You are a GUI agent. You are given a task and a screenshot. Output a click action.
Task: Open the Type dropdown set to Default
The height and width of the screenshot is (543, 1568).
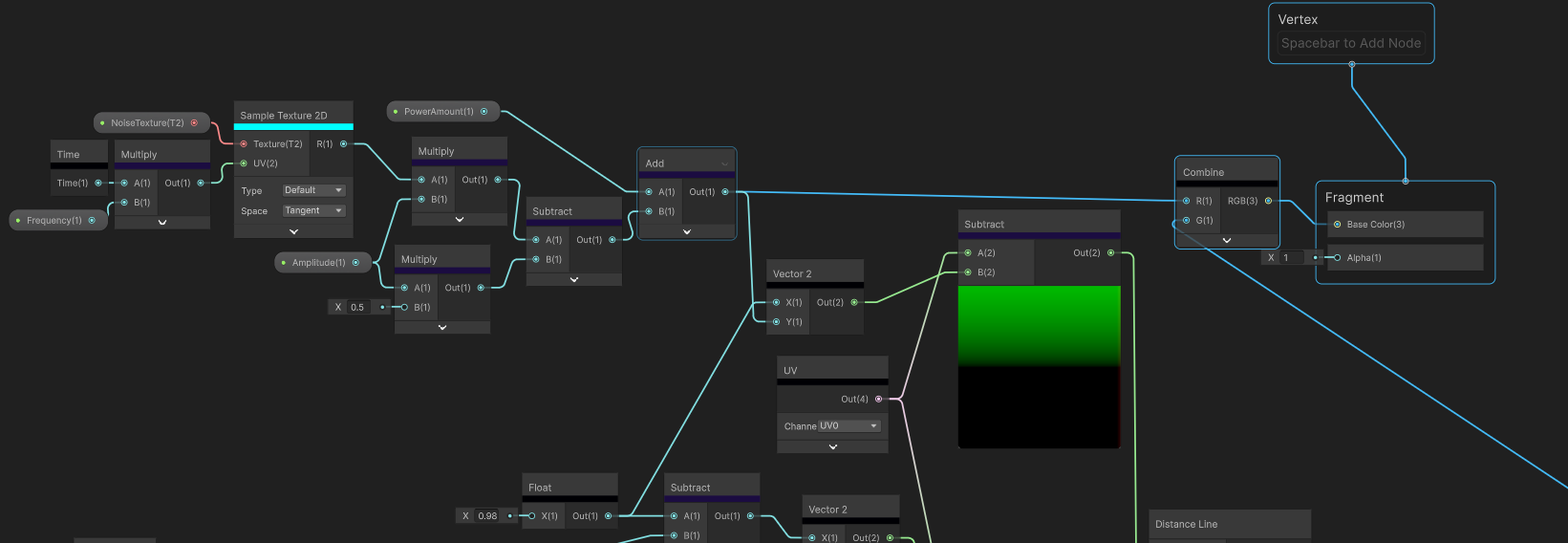(312, 190)
